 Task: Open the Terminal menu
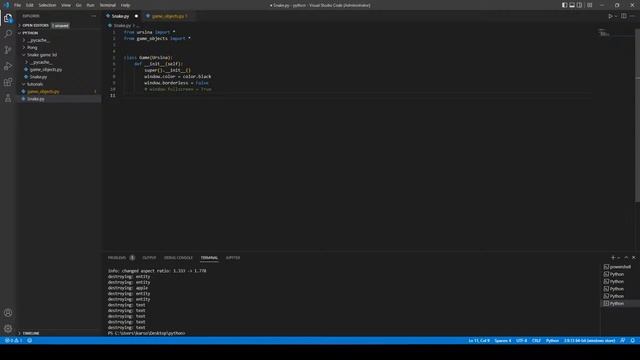pos(107,5)
